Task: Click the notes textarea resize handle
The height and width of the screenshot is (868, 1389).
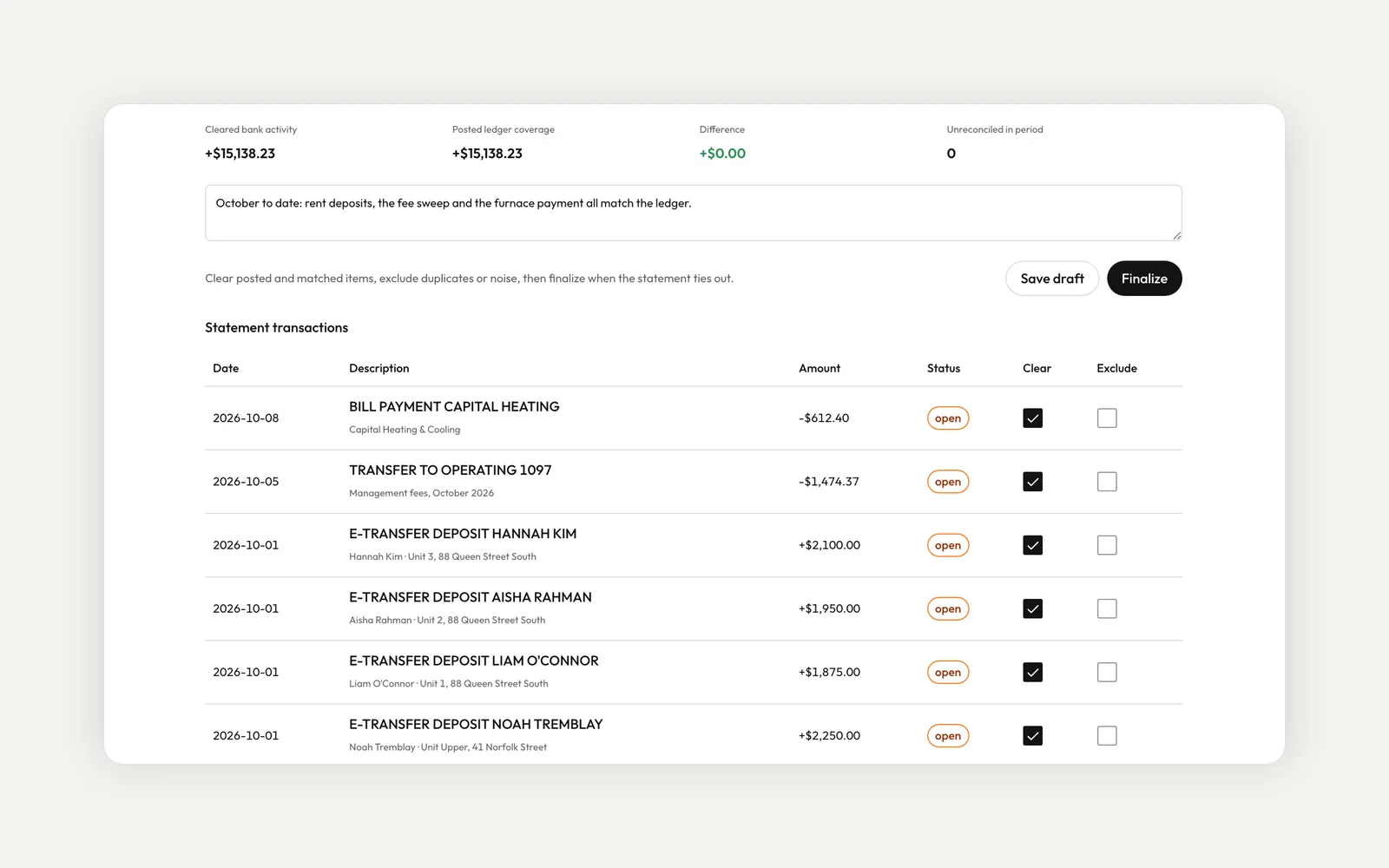Action: [1176, 235]
